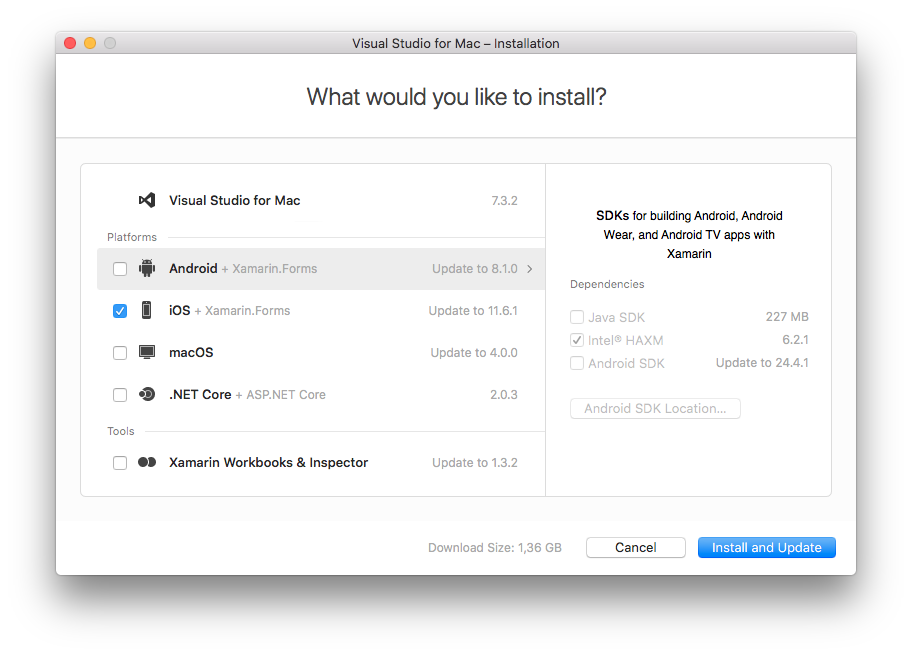Click the 6.2.1 HAXM version value

click(795, 340)
